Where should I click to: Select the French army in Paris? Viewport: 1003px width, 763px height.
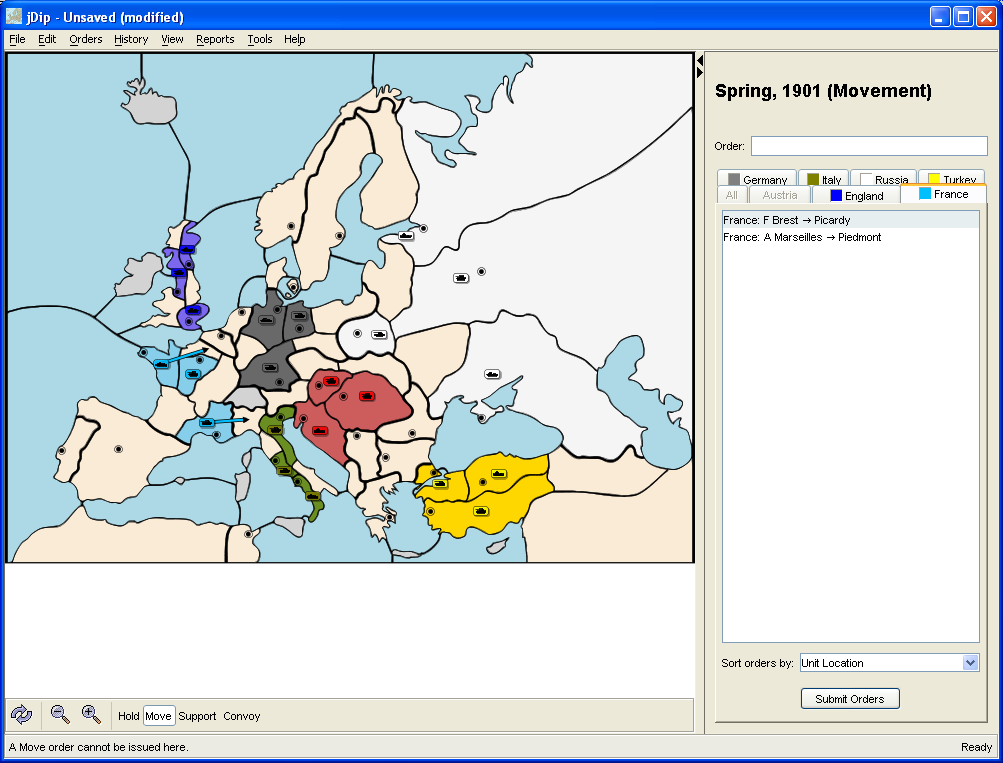pyautogui.click(x=193, y=374)
